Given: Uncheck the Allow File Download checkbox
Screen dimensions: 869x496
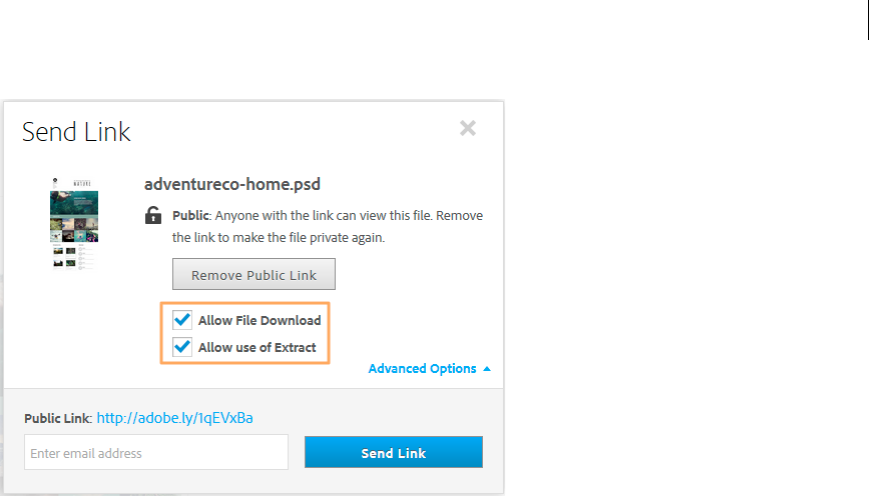Looking at the screenshot, I should click(x=182, y=320).
